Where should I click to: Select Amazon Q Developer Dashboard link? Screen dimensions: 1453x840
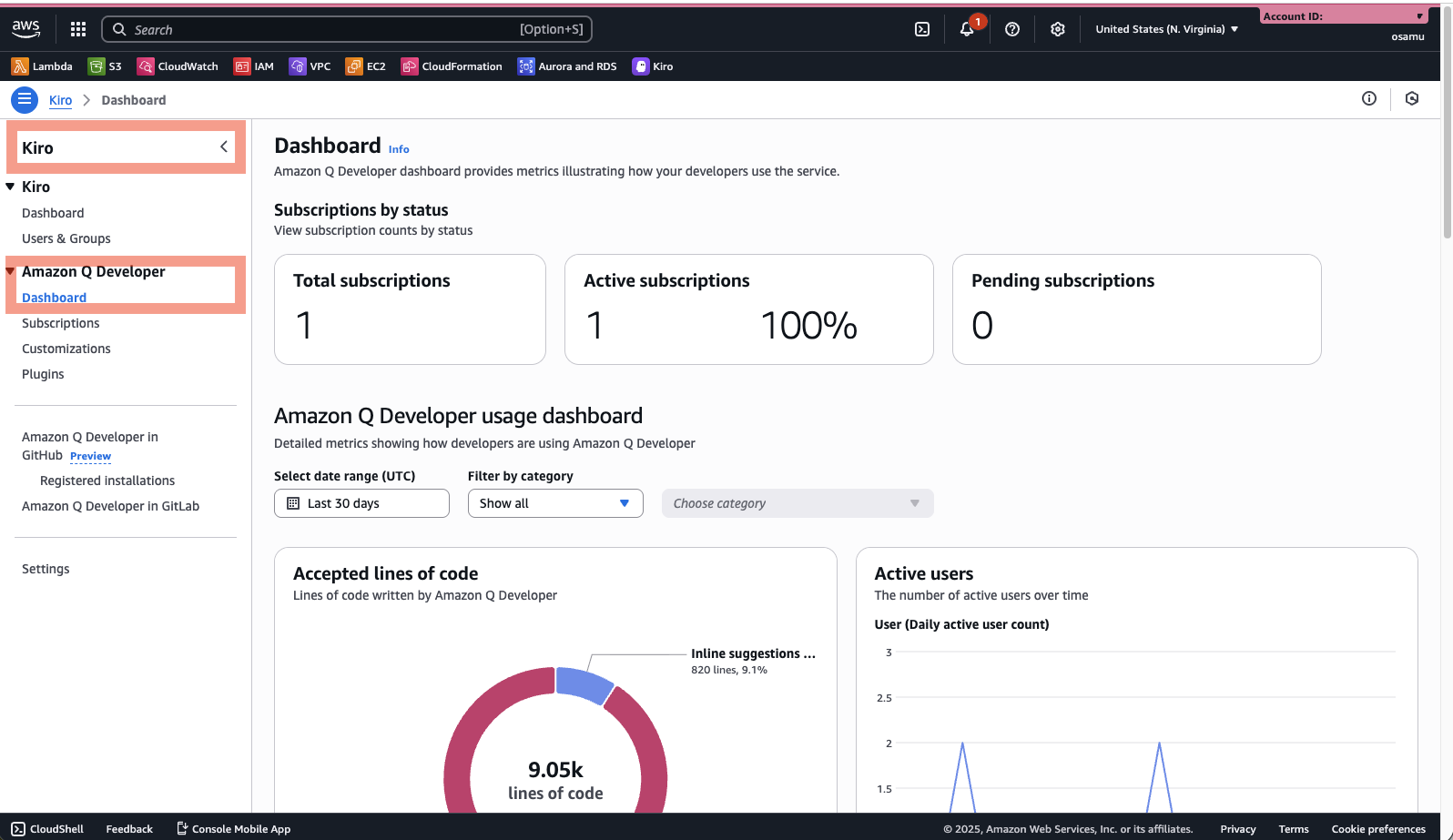(x=55, y=298)
